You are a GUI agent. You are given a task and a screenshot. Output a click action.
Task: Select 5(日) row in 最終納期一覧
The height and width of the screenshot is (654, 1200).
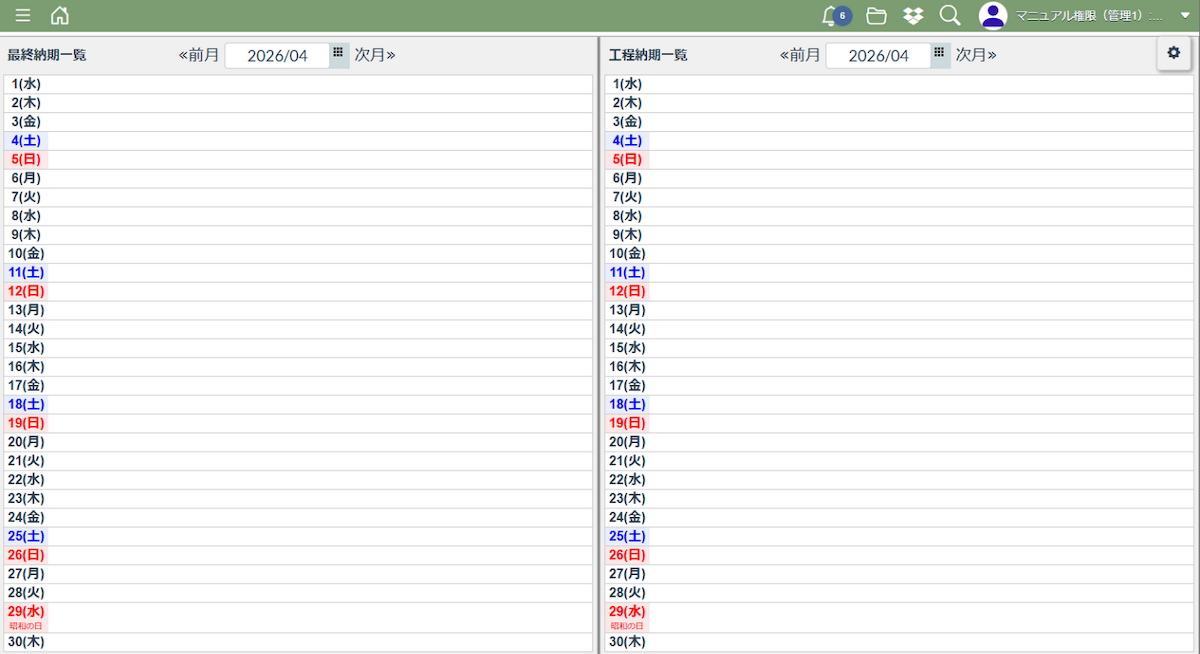coord(298,160)
